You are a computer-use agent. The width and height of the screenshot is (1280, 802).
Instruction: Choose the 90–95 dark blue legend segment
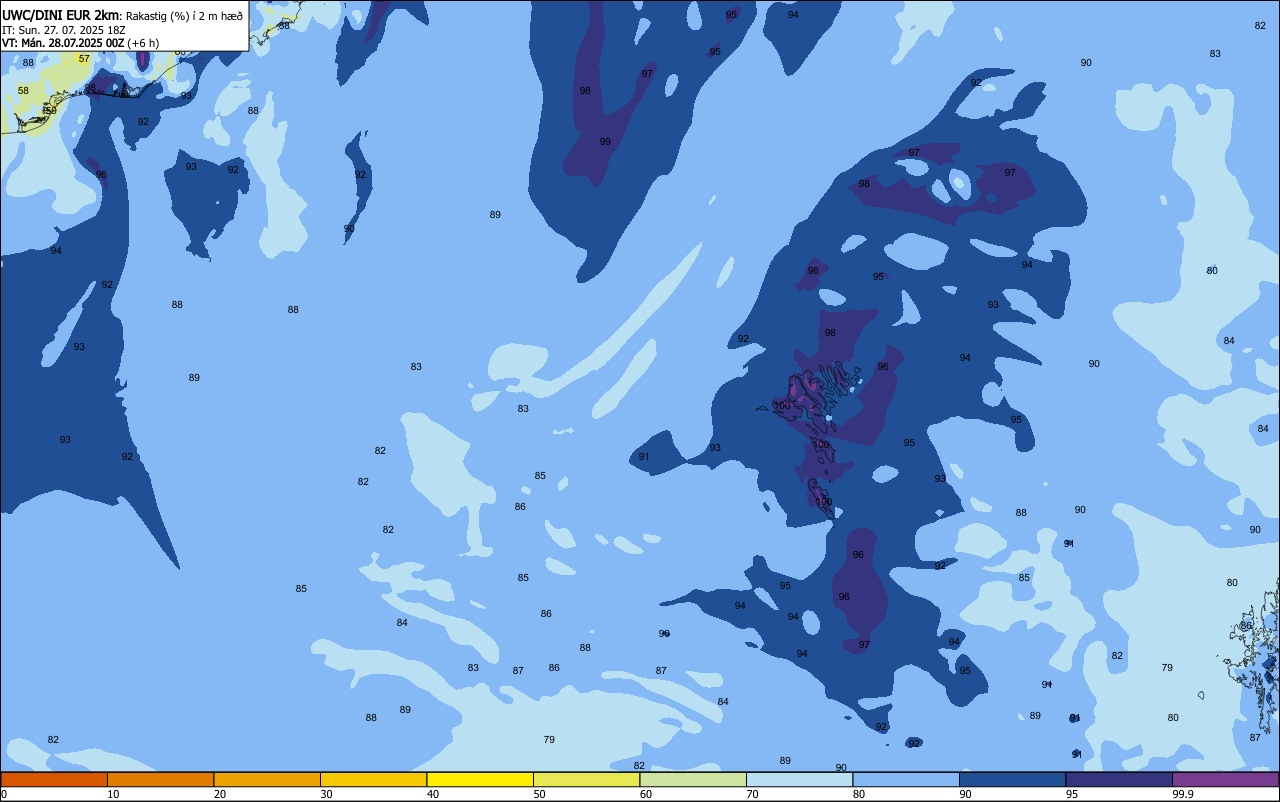[1012, 779]
